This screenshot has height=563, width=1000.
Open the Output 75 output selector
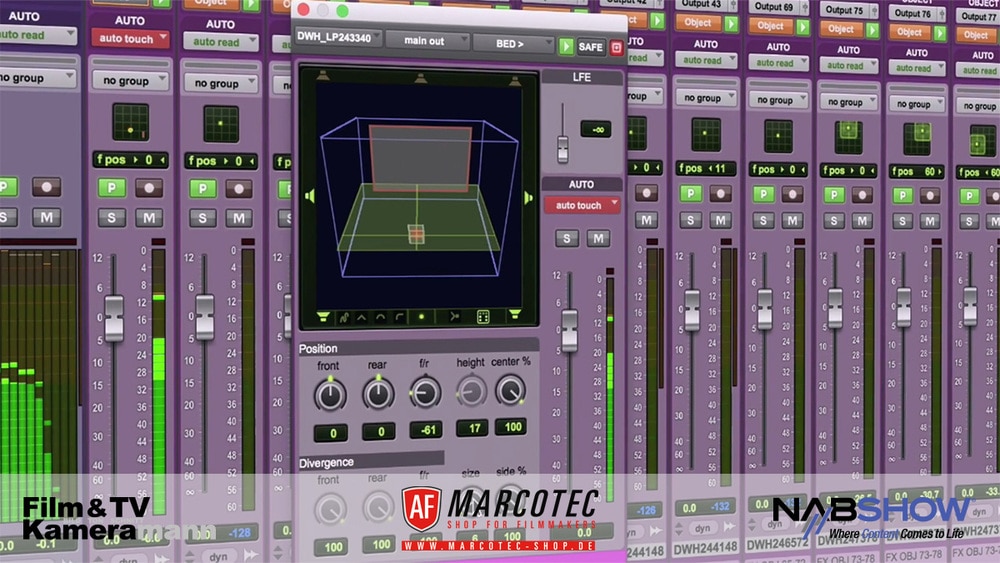point(849,10)
